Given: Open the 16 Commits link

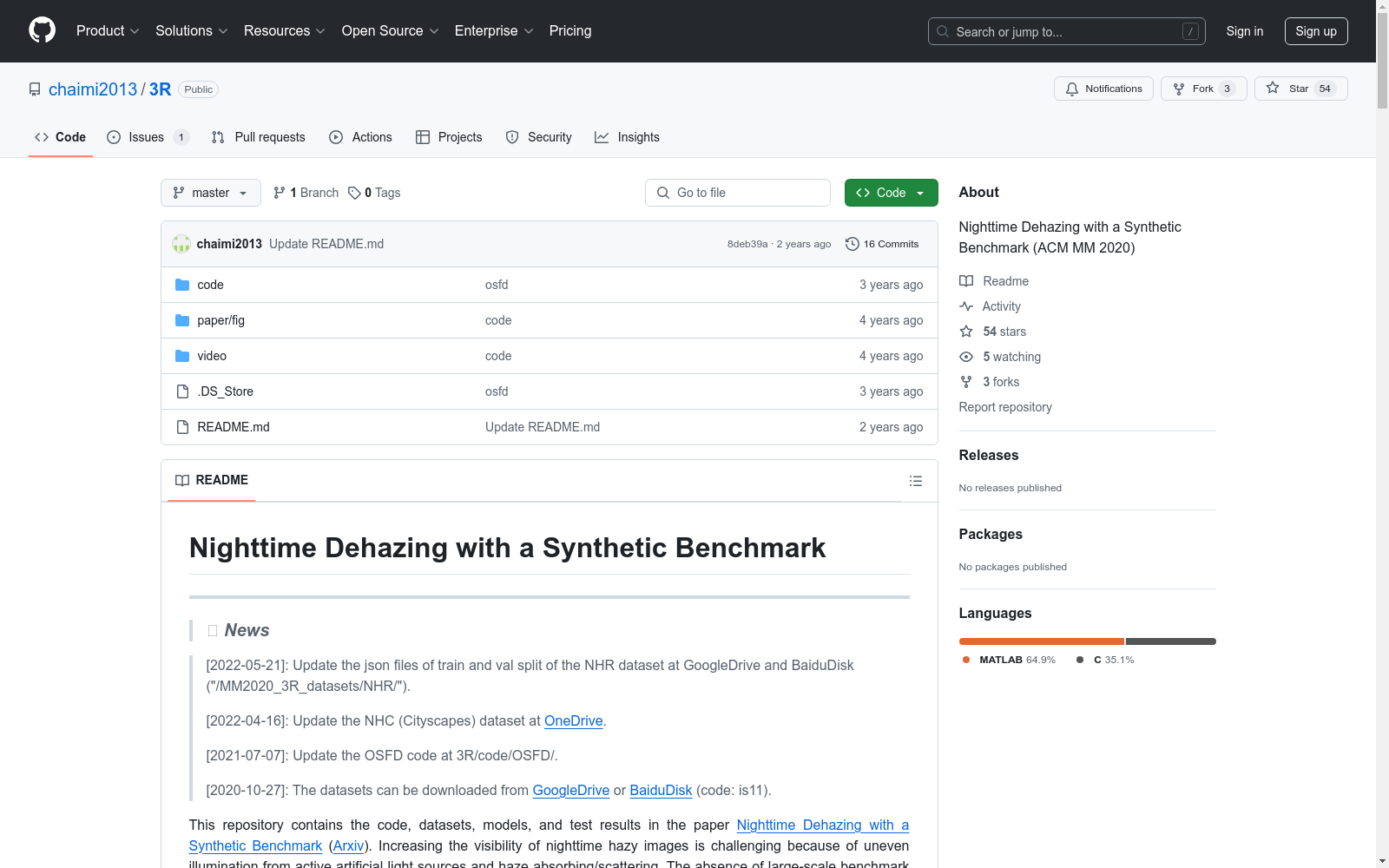Looking at the screenshot, I should 882,244.
